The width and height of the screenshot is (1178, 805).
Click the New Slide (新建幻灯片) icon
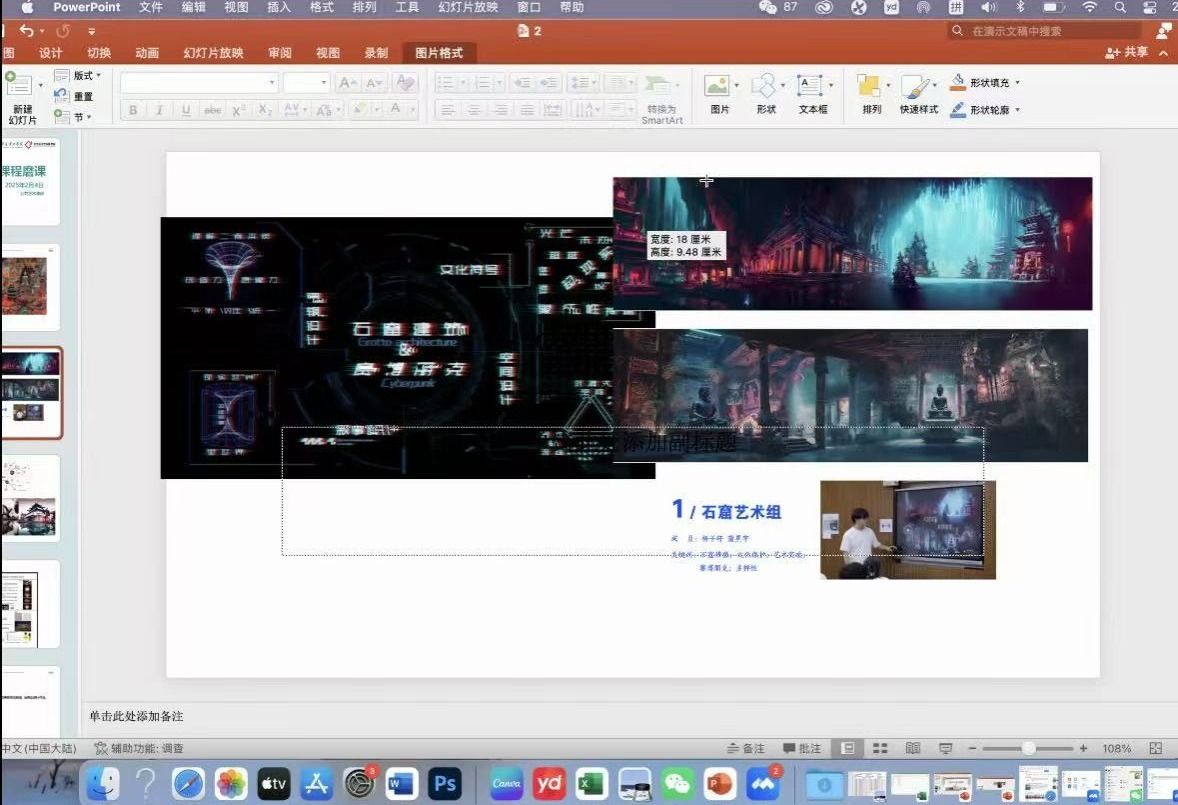pos(19,86)
